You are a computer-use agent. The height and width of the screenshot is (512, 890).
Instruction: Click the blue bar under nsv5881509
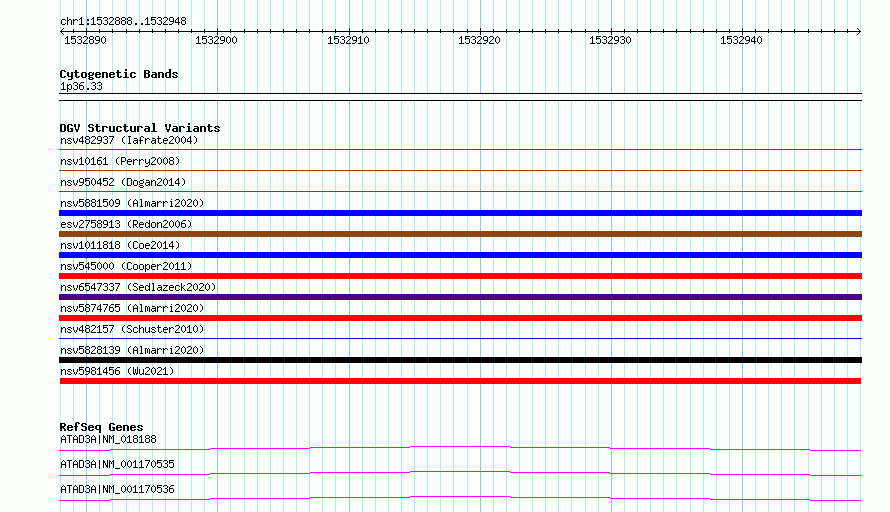coord(460,213)
